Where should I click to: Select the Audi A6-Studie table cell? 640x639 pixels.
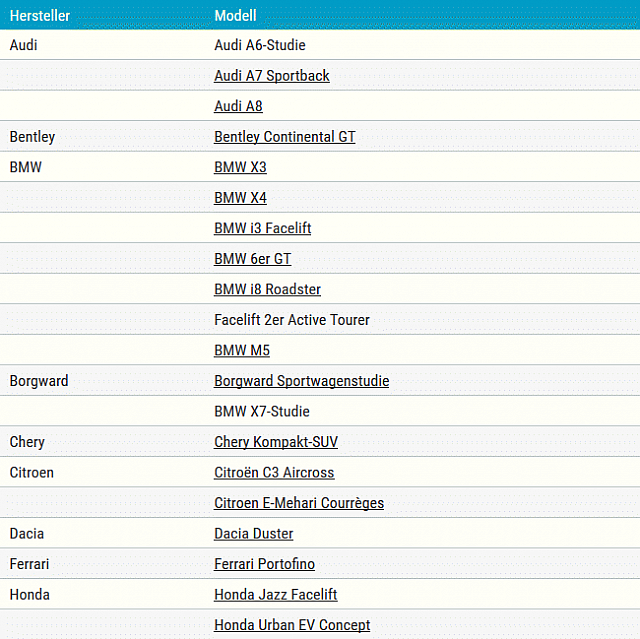(259, 45)
